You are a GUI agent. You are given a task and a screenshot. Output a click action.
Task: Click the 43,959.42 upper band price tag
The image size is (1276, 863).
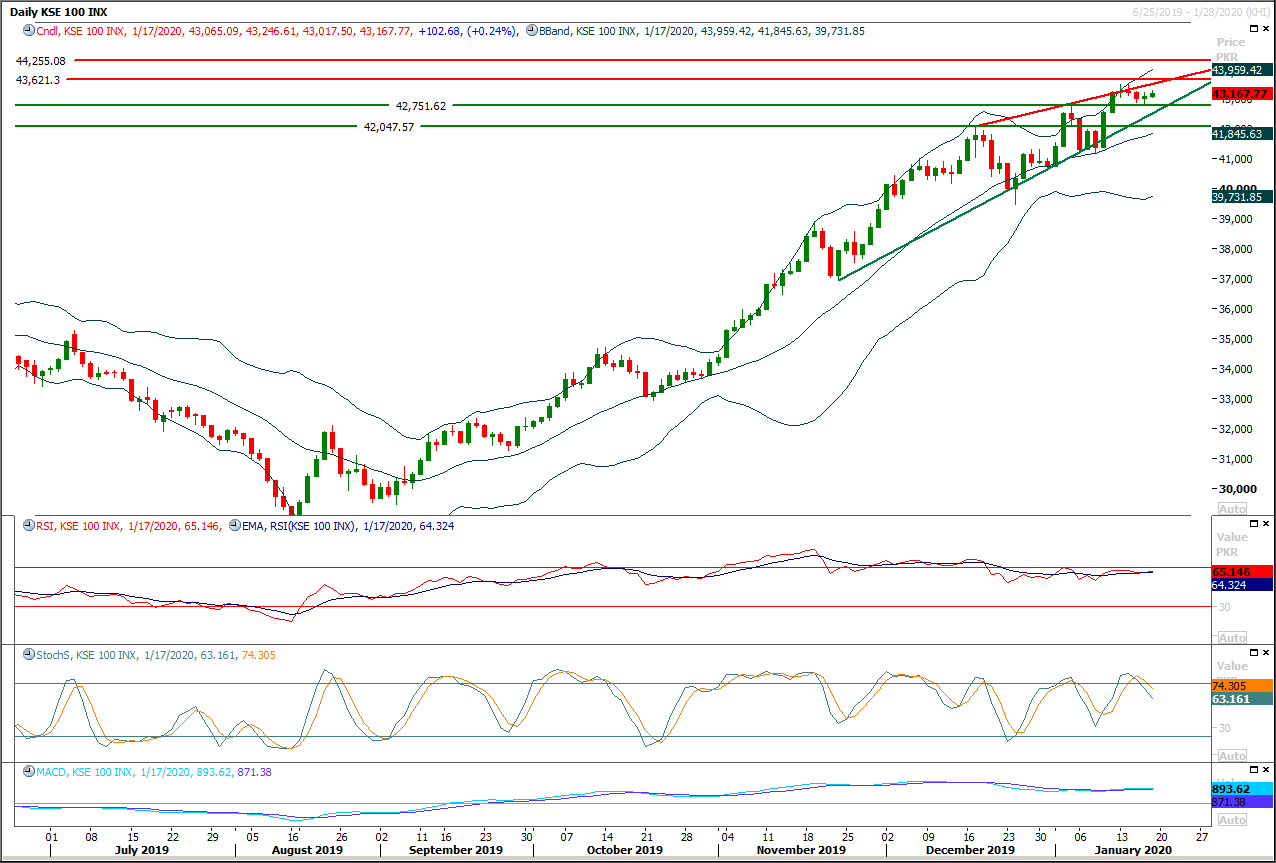point(1243,71)
